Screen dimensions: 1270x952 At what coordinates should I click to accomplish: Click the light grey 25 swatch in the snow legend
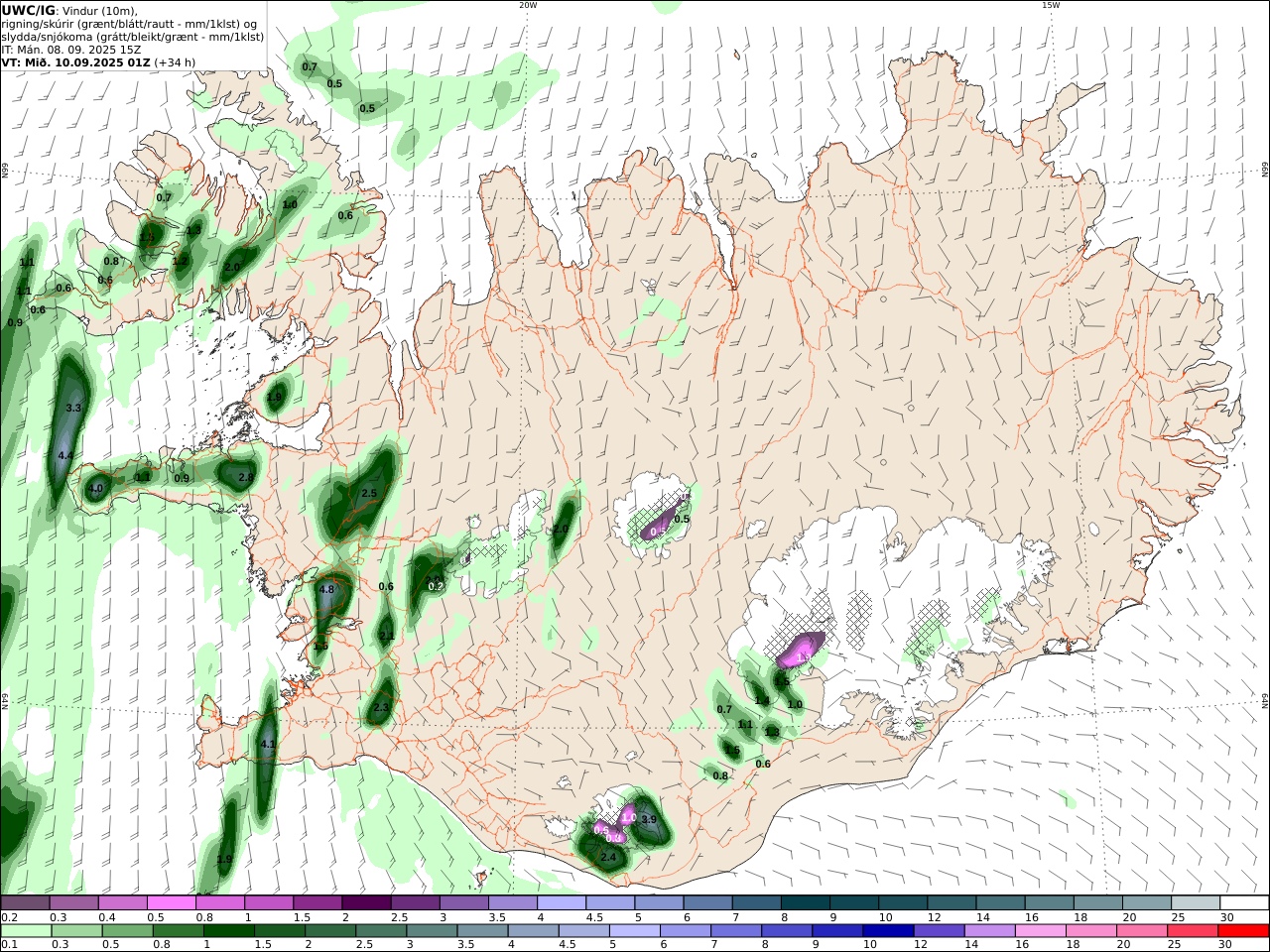1195,903
